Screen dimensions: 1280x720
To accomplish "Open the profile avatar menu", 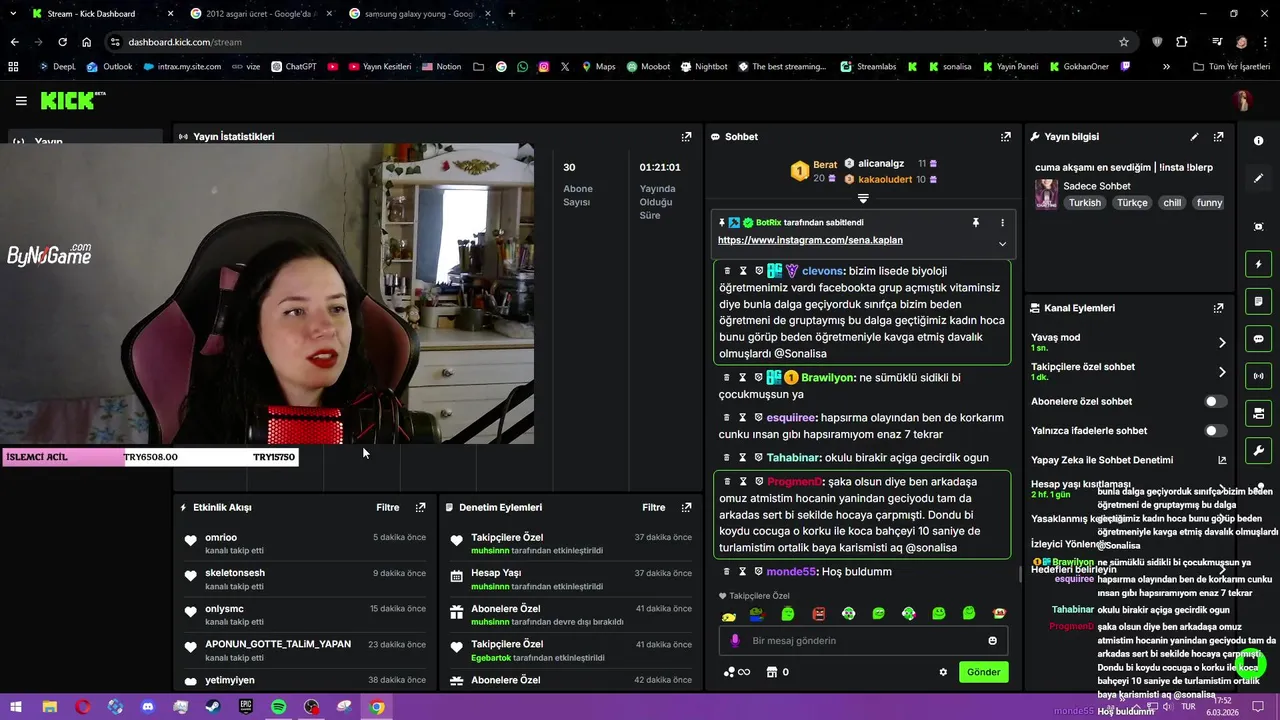I will pyautogui.click(x=1242, y=101).
